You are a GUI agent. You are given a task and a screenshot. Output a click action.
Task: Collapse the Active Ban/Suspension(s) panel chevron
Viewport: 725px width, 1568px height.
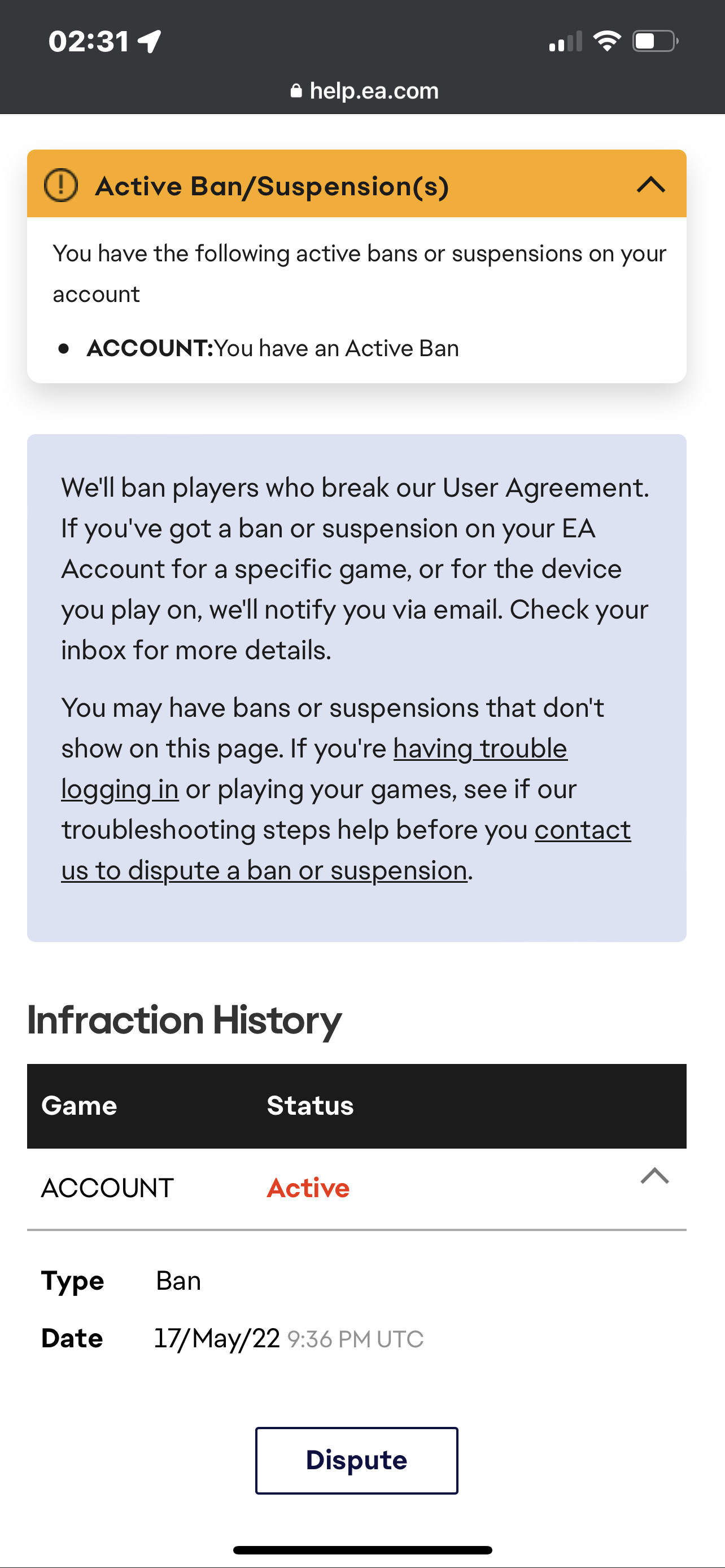(650, 185)
